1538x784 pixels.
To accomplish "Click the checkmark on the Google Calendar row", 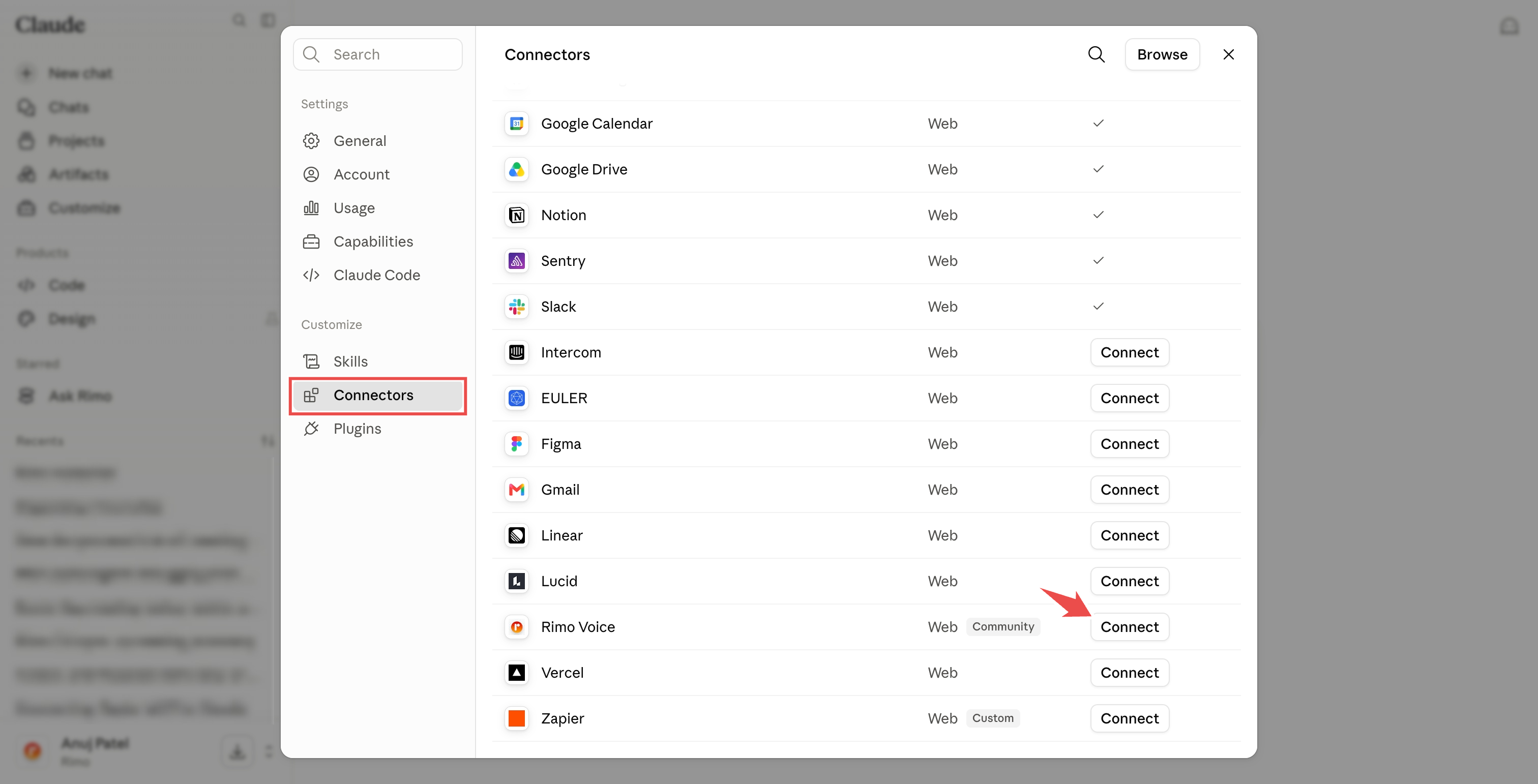I will [x=1098, y=124].
